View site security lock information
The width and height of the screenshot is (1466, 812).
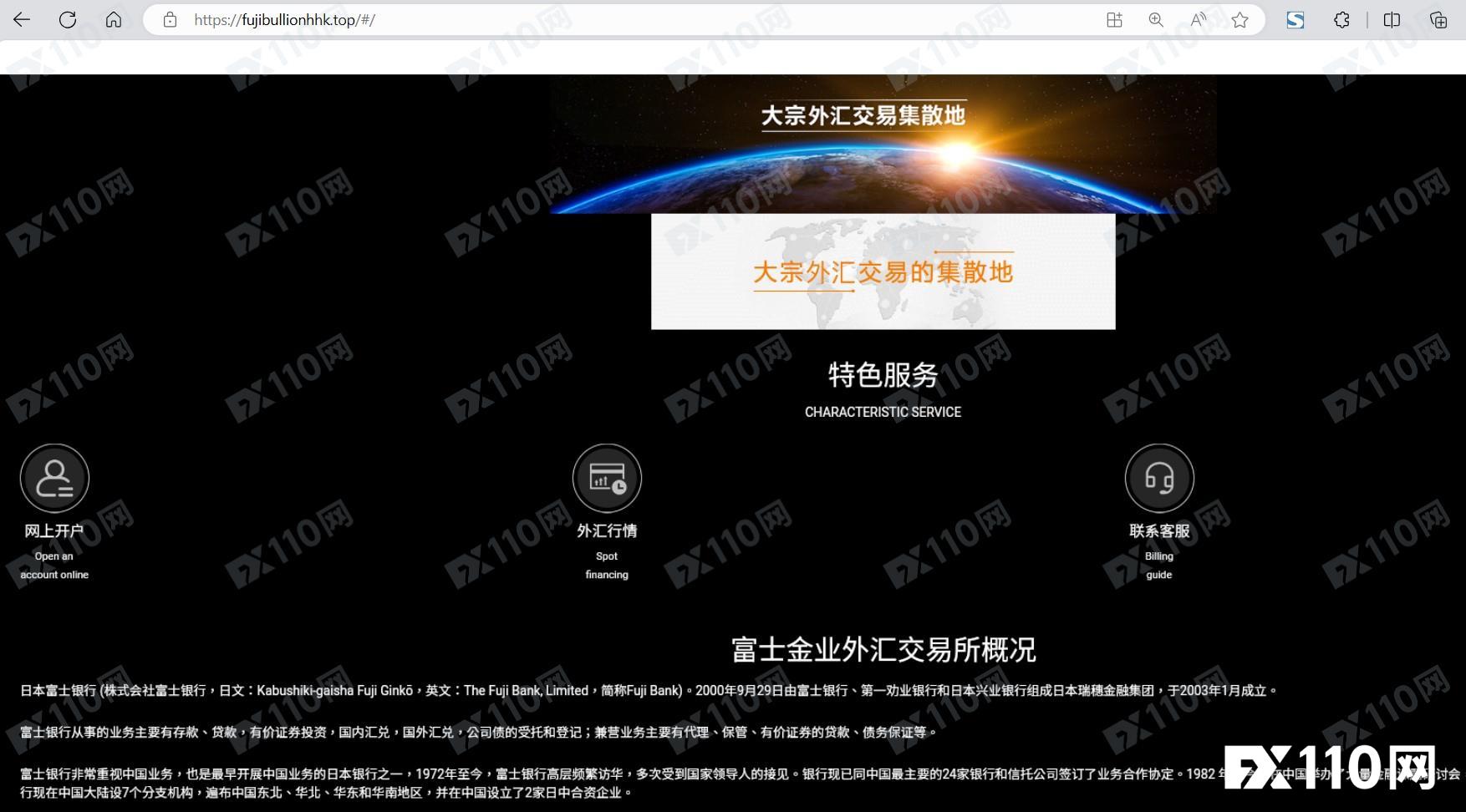click(170, 20)
